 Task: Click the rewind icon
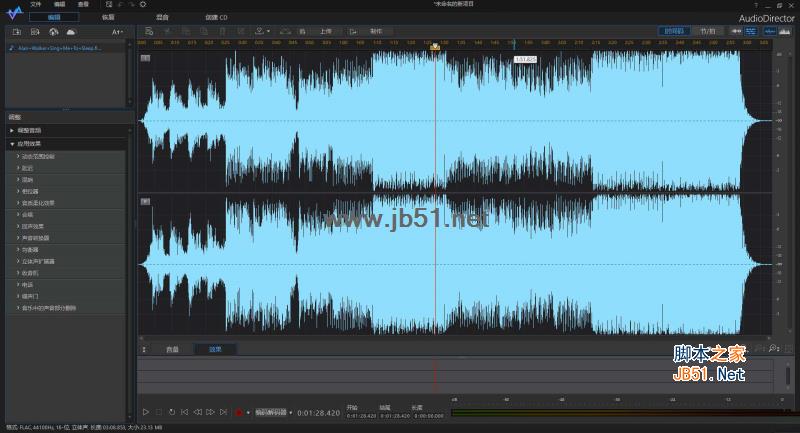[x=197, y=412]
